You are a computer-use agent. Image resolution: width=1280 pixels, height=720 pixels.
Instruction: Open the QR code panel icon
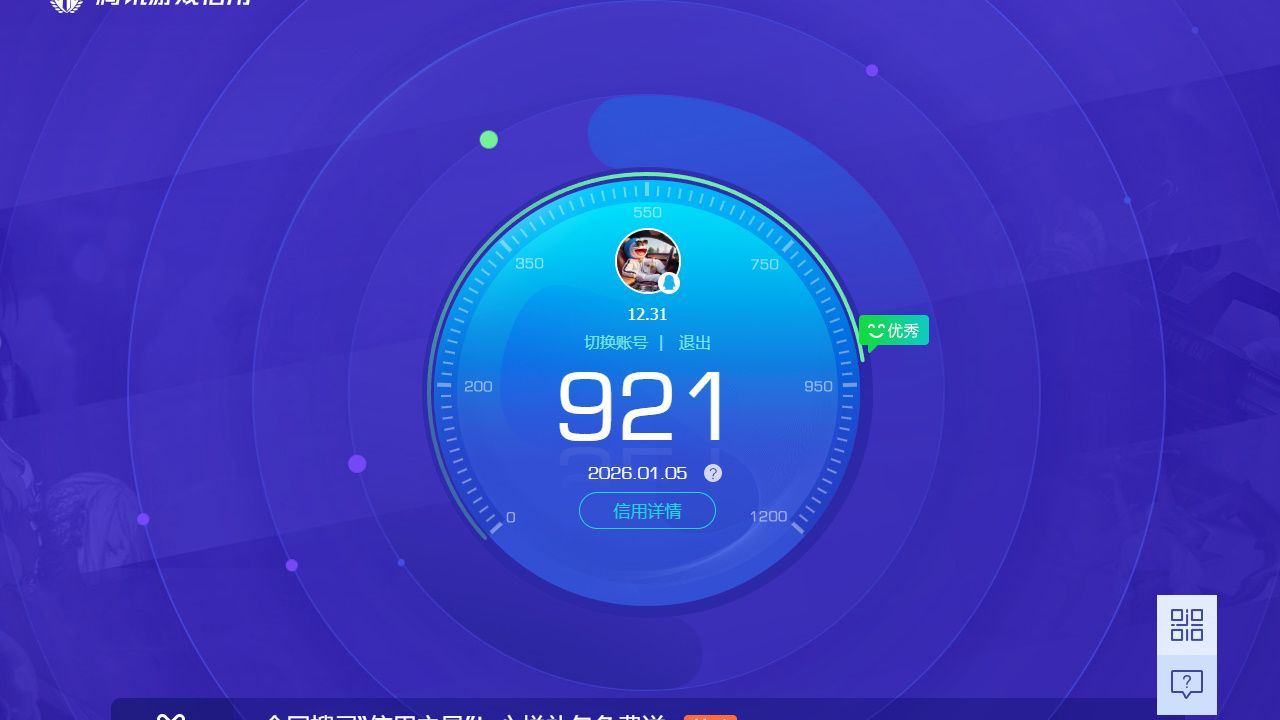[1187, 625]
